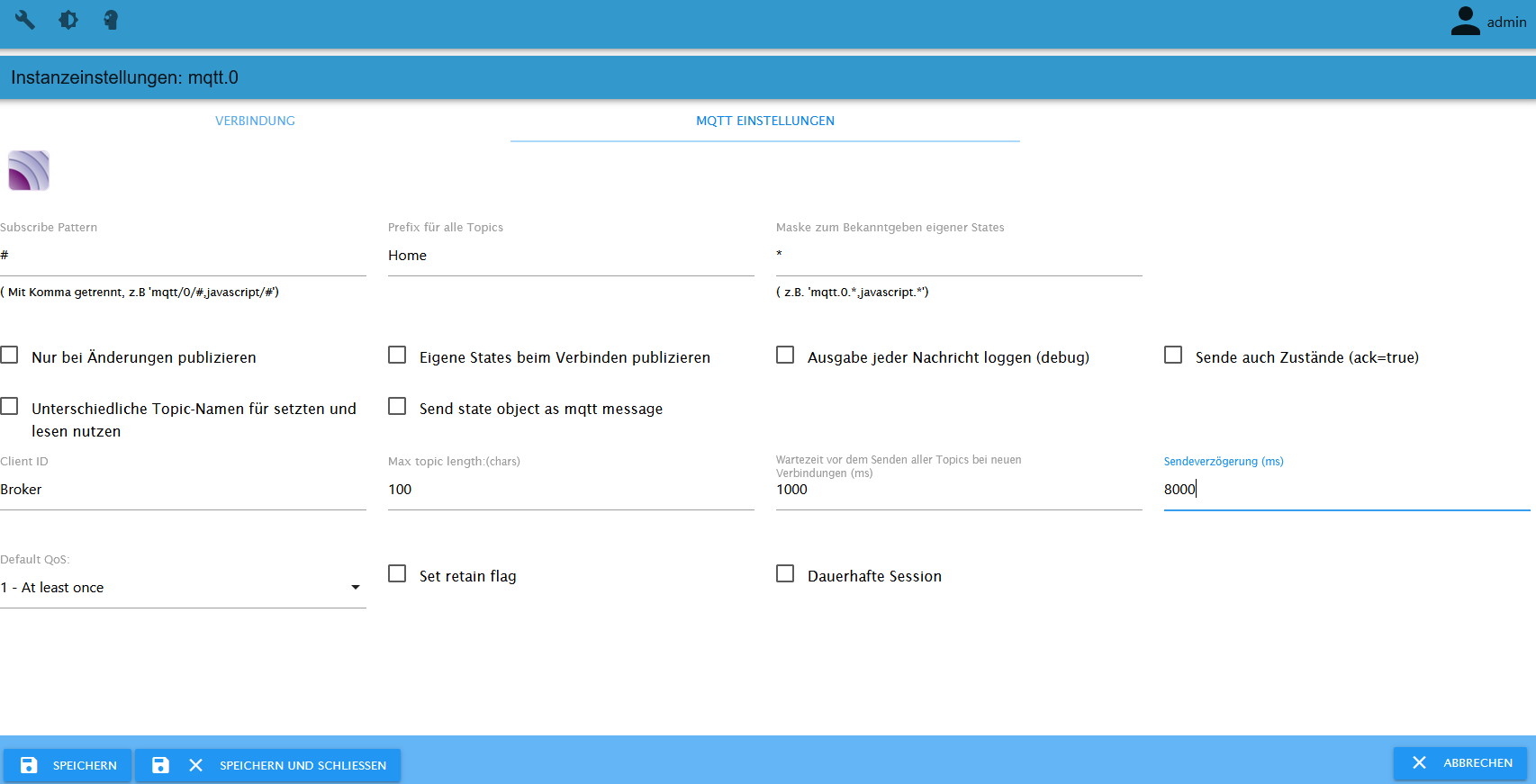Viewport: 1536px width, 784px height.
Task: Click the floppy disk icon on Speichern
Action: tap(29, 765)
